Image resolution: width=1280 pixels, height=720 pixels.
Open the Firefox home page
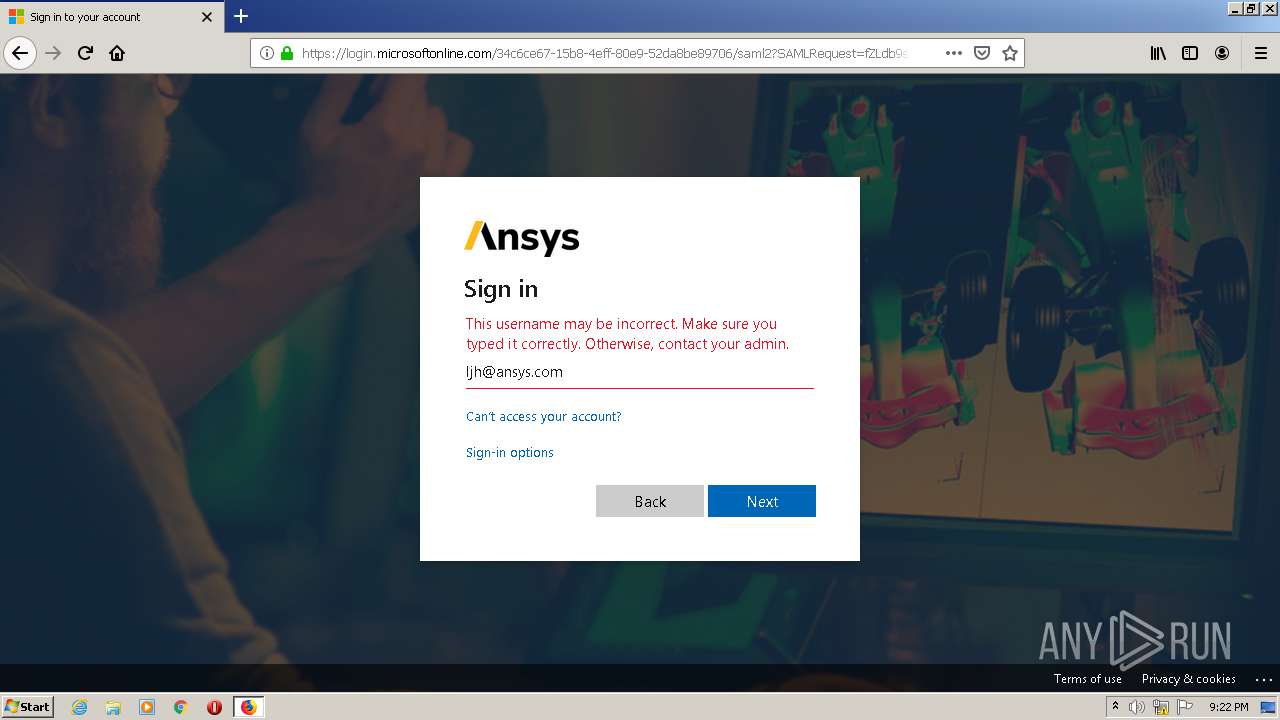117,53
